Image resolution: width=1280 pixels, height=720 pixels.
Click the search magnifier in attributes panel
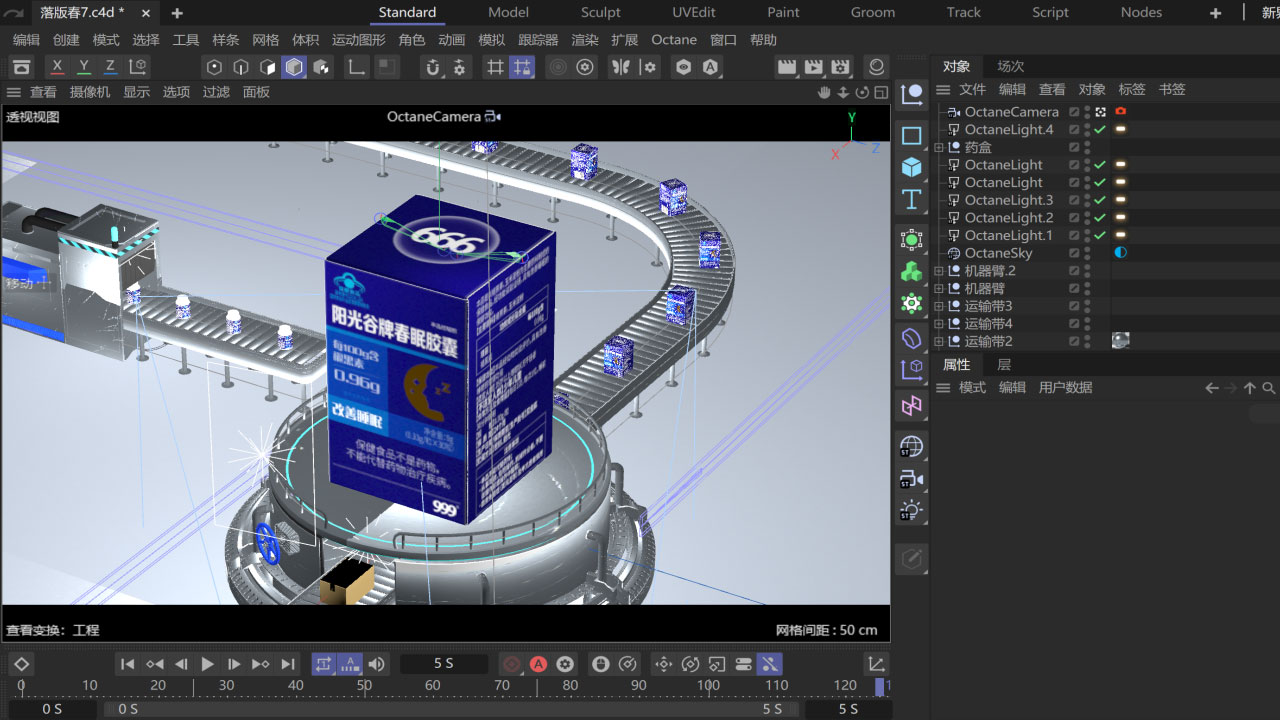tap(1269, 388)
